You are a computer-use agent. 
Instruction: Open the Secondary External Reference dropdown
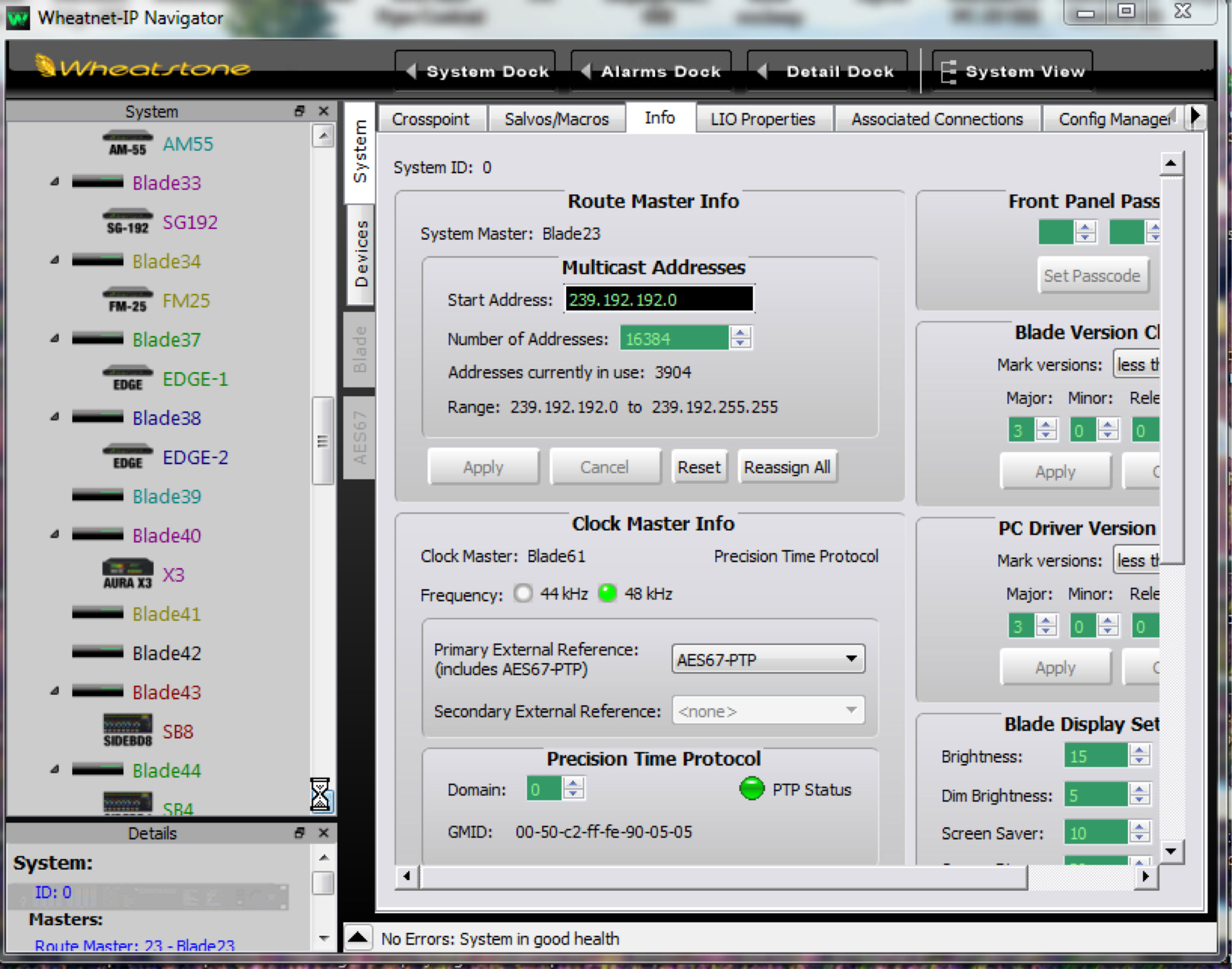768,710
